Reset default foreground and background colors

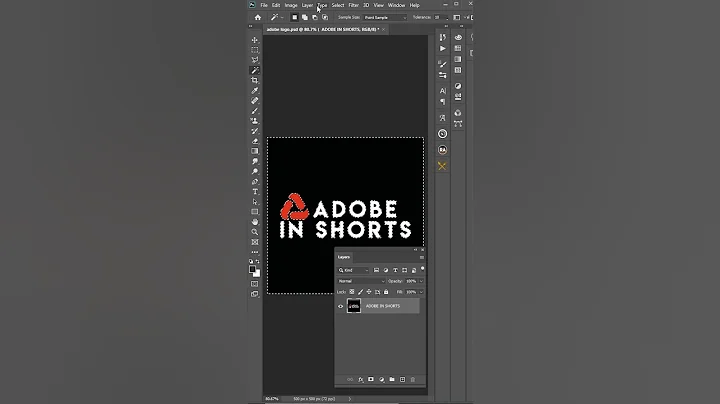tap(251, 261)
